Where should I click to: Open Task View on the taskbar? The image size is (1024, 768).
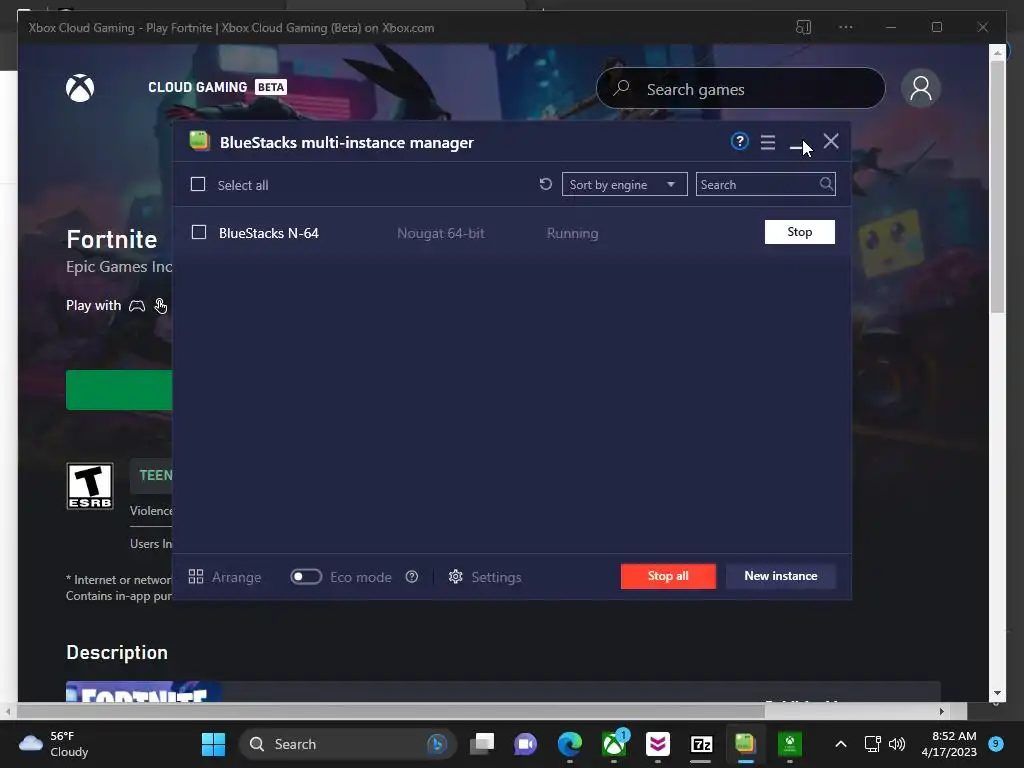[483, 744]
